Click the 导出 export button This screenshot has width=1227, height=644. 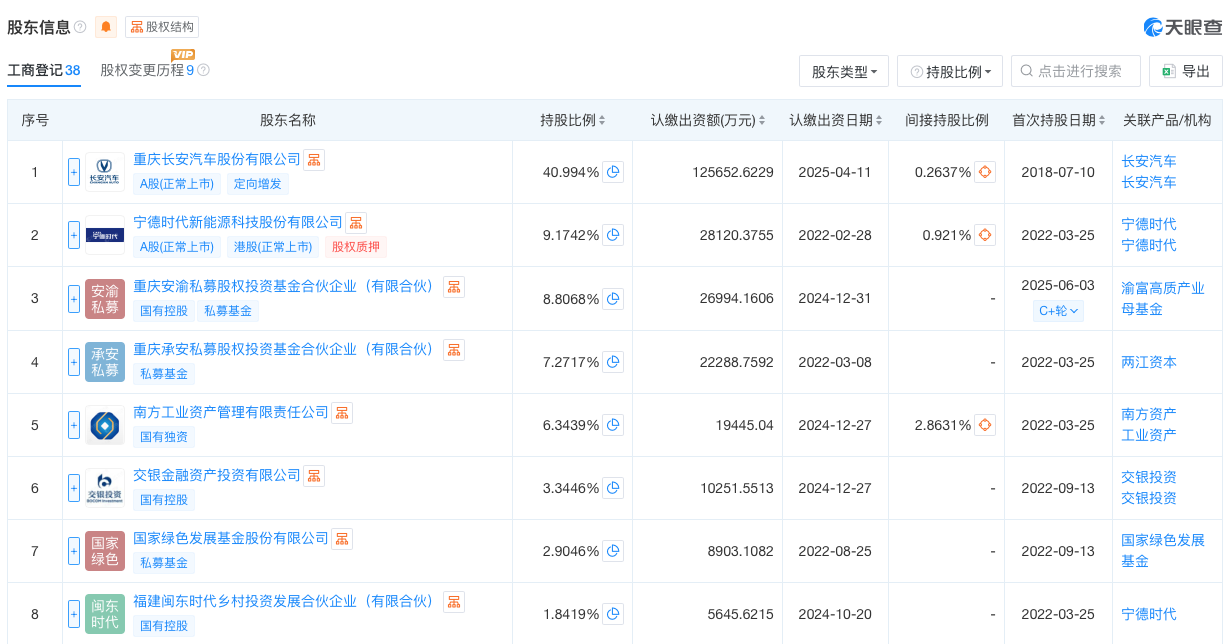pyautogui.click(x=1186, y=71)
